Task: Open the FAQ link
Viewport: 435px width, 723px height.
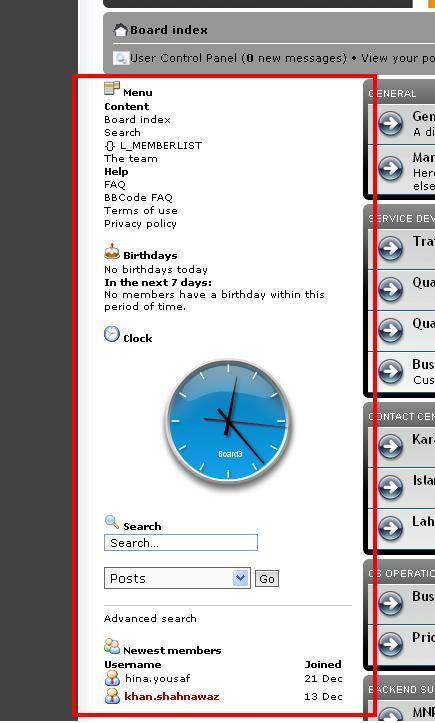Action: [x=114, y=184]
